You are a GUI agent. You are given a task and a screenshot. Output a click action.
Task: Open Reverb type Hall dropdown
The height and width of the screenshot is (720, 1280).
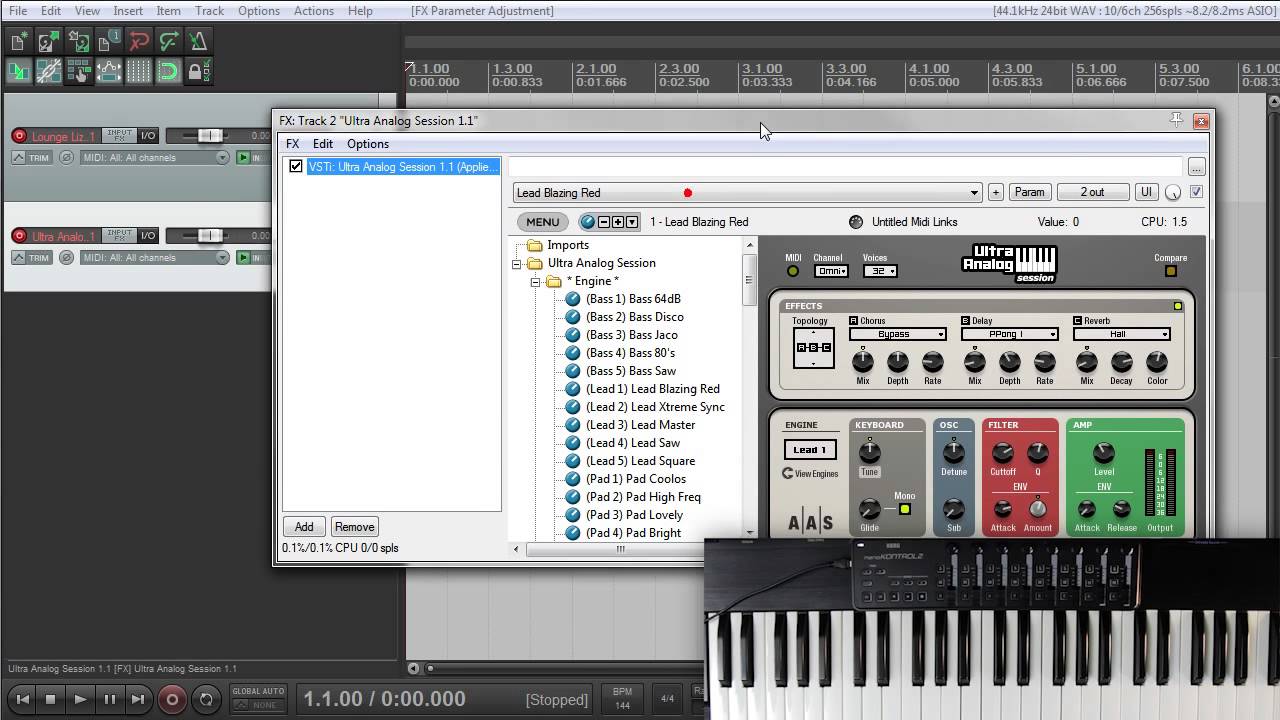(x=1121, y=334)
